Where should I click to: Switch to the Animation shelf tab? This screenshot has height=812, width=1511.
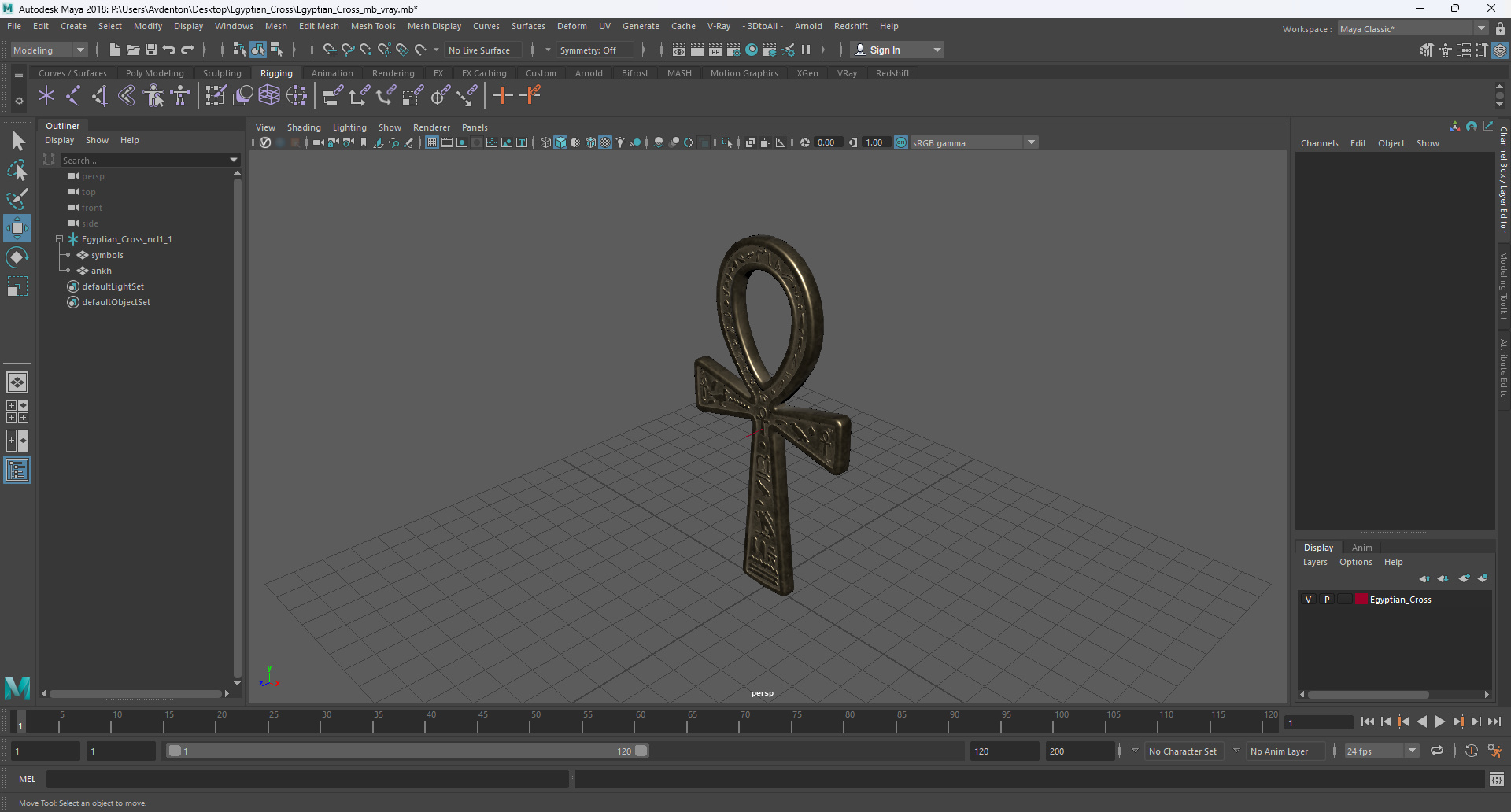332,73
